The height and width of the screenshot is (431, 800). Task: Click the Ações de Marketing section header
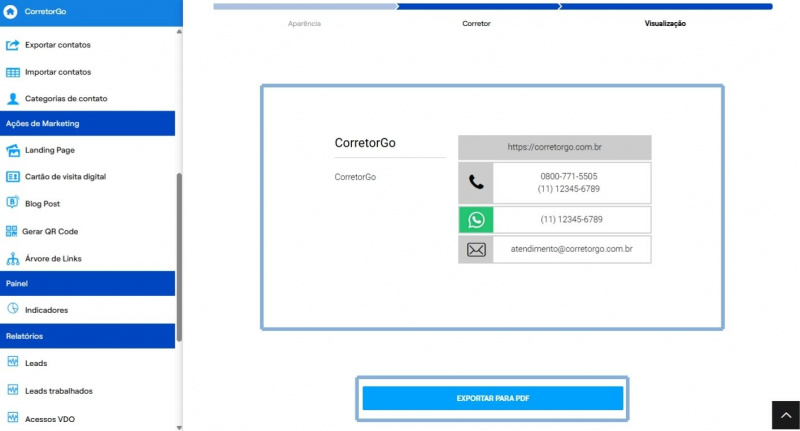[87, 123]
